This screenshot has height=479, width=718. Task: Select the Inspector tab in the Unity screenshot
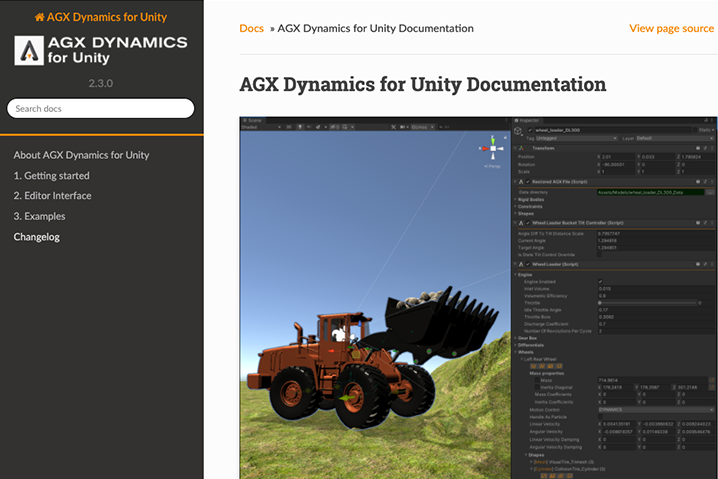(528, 120)
